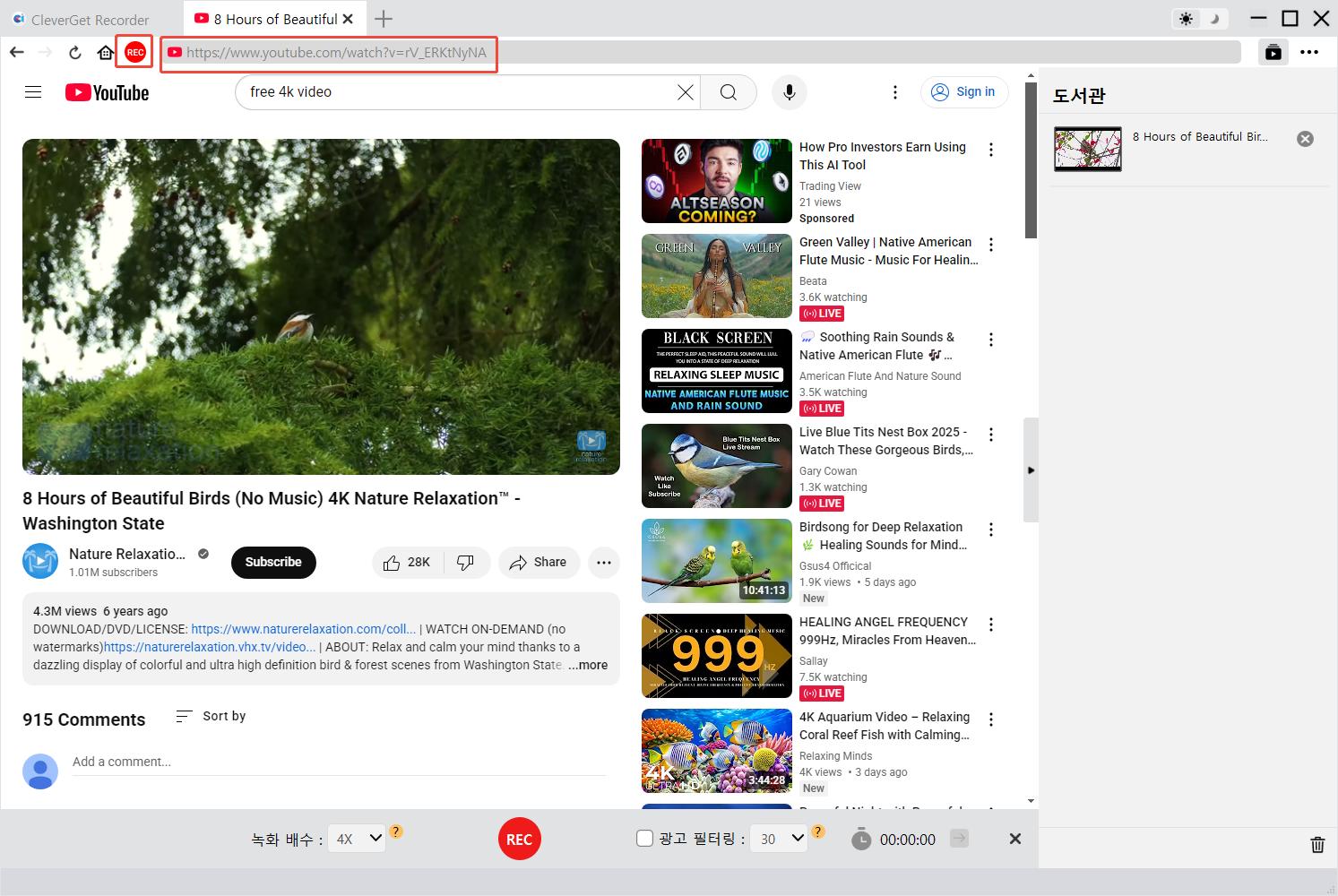Open the library icon at top right
Screen dimensions: 1338x896
tap(1273, 52)
